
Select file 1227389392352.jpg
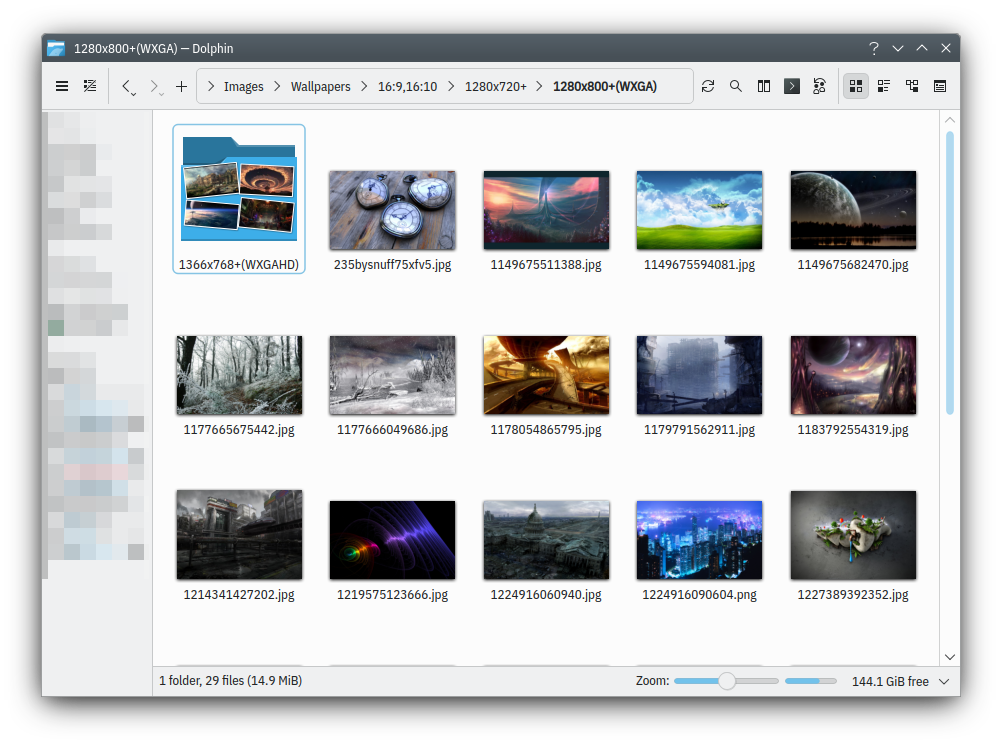pyautogui.click(x=853, y=546)
